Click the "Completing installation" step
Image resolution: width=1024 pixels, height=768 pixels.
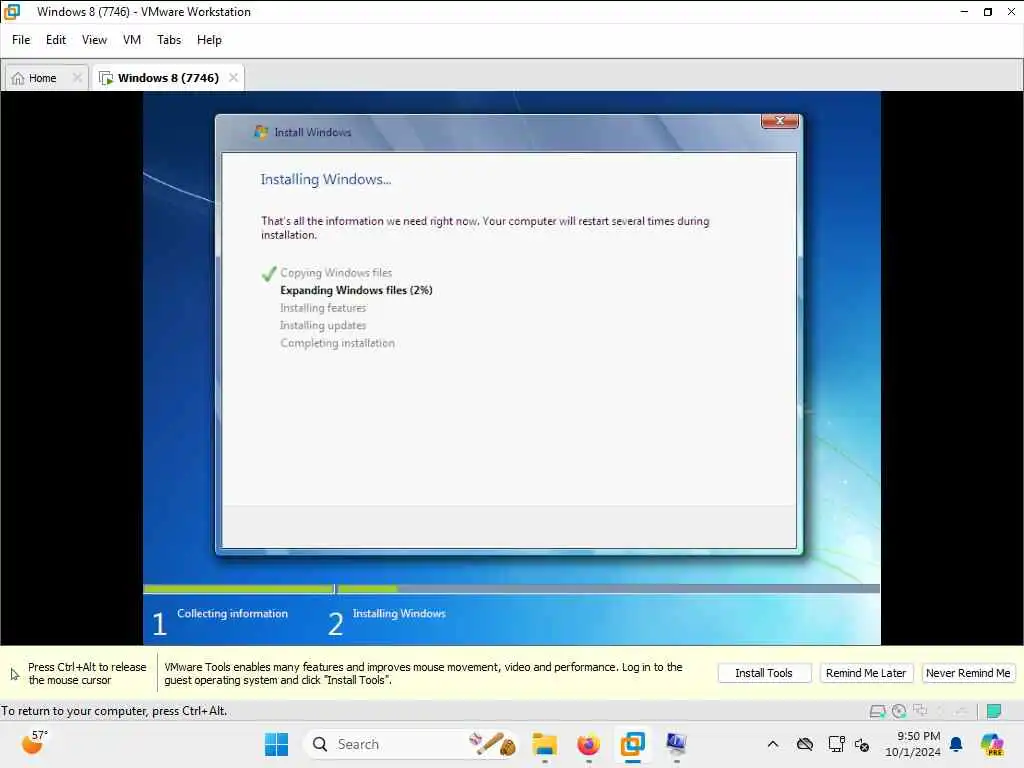pyautogui.click(x=338, y=343)
